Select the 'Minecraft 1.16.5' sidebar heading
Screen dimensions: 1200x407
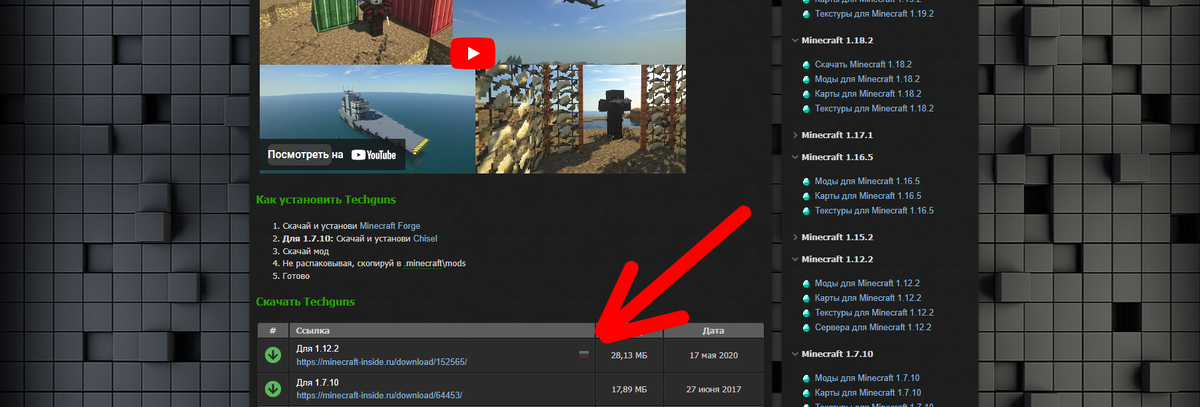click(838, 157)
